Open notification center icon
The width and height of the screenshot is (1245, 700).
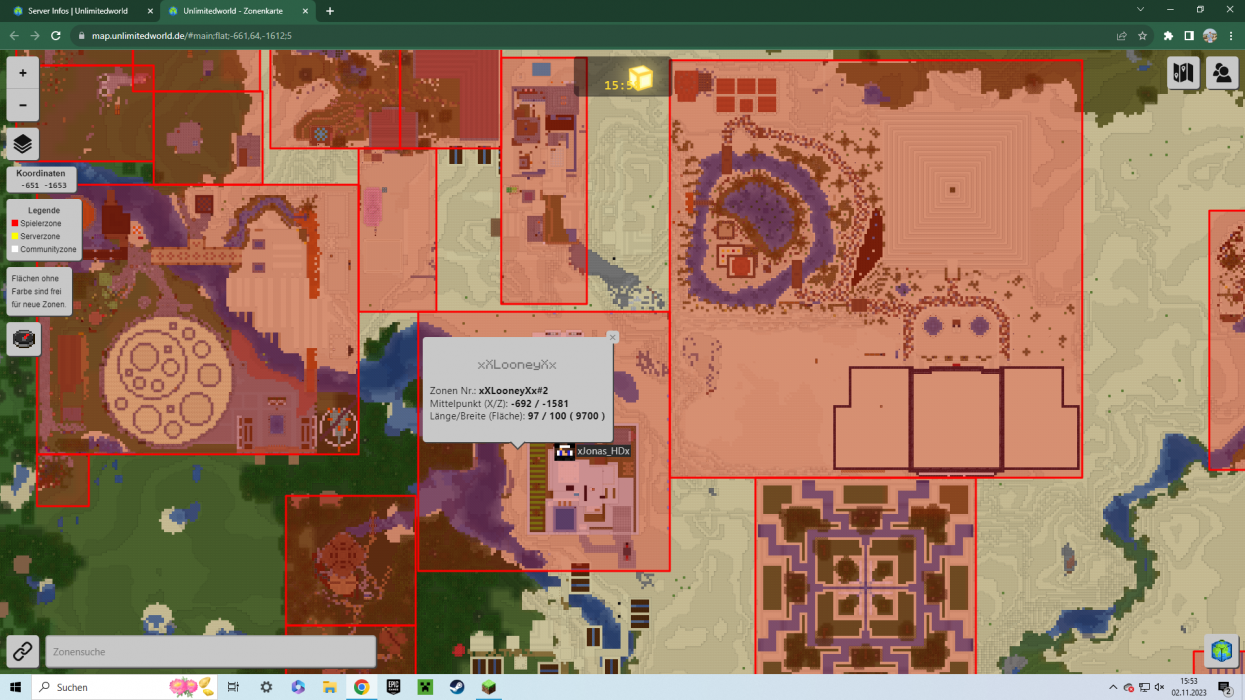(x=1225, y=687)
